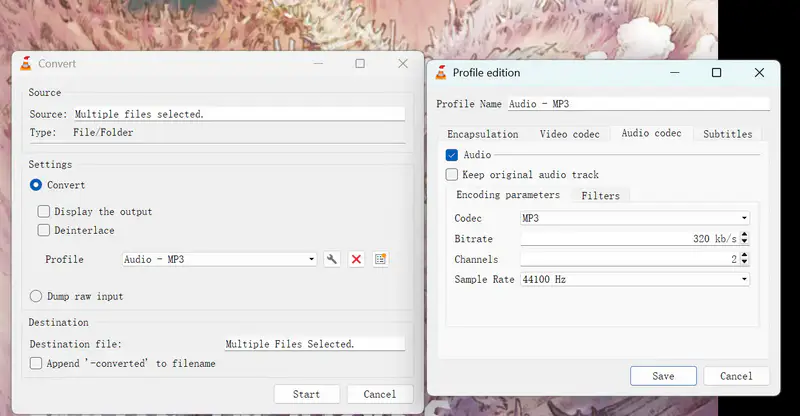The width and height of the screenshot is (800, 416).
Task: Click Start in the Convert window
Action: [307, 394]
